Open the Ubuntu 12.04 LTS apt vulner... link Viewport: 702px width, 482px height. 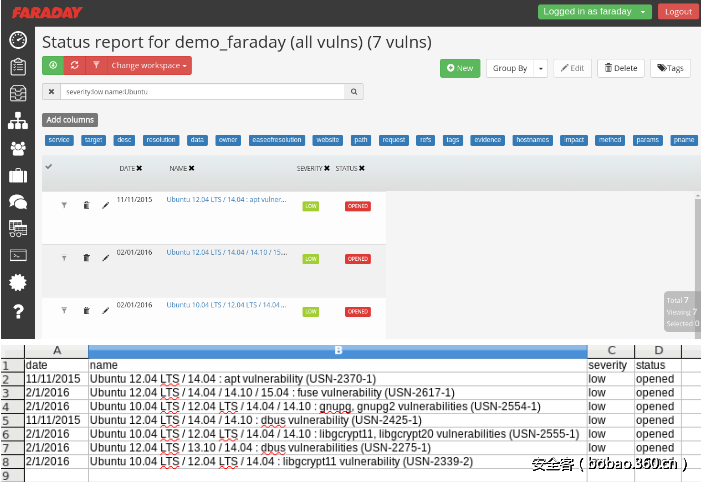(x=226, y=200)
